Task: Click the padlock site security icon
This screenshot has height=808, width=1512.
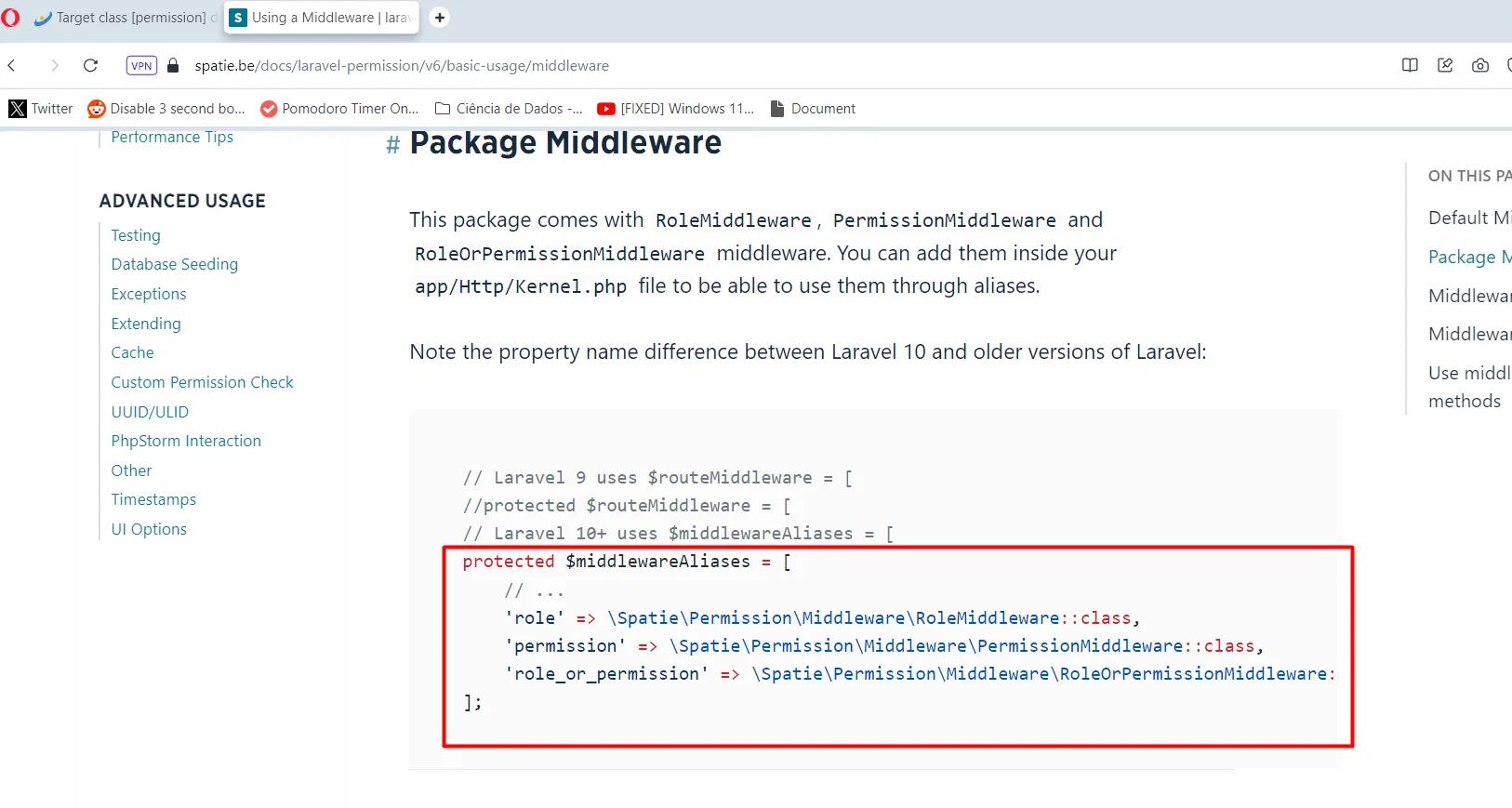Action: pos(173,65)
